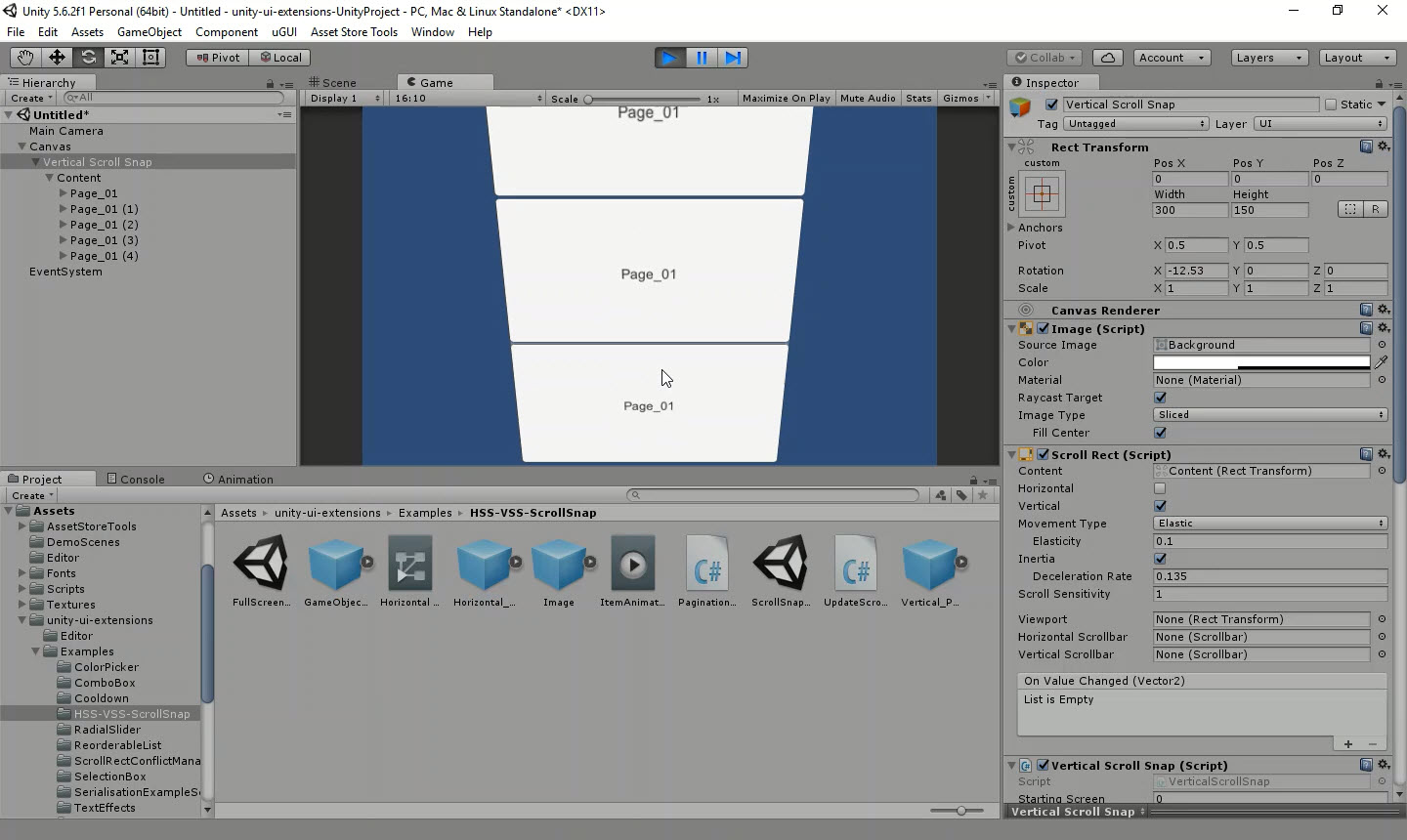Viewport: 1407px width, 840px height.
Task: Open the Tag dropdown
Action: coord(1136,124)
